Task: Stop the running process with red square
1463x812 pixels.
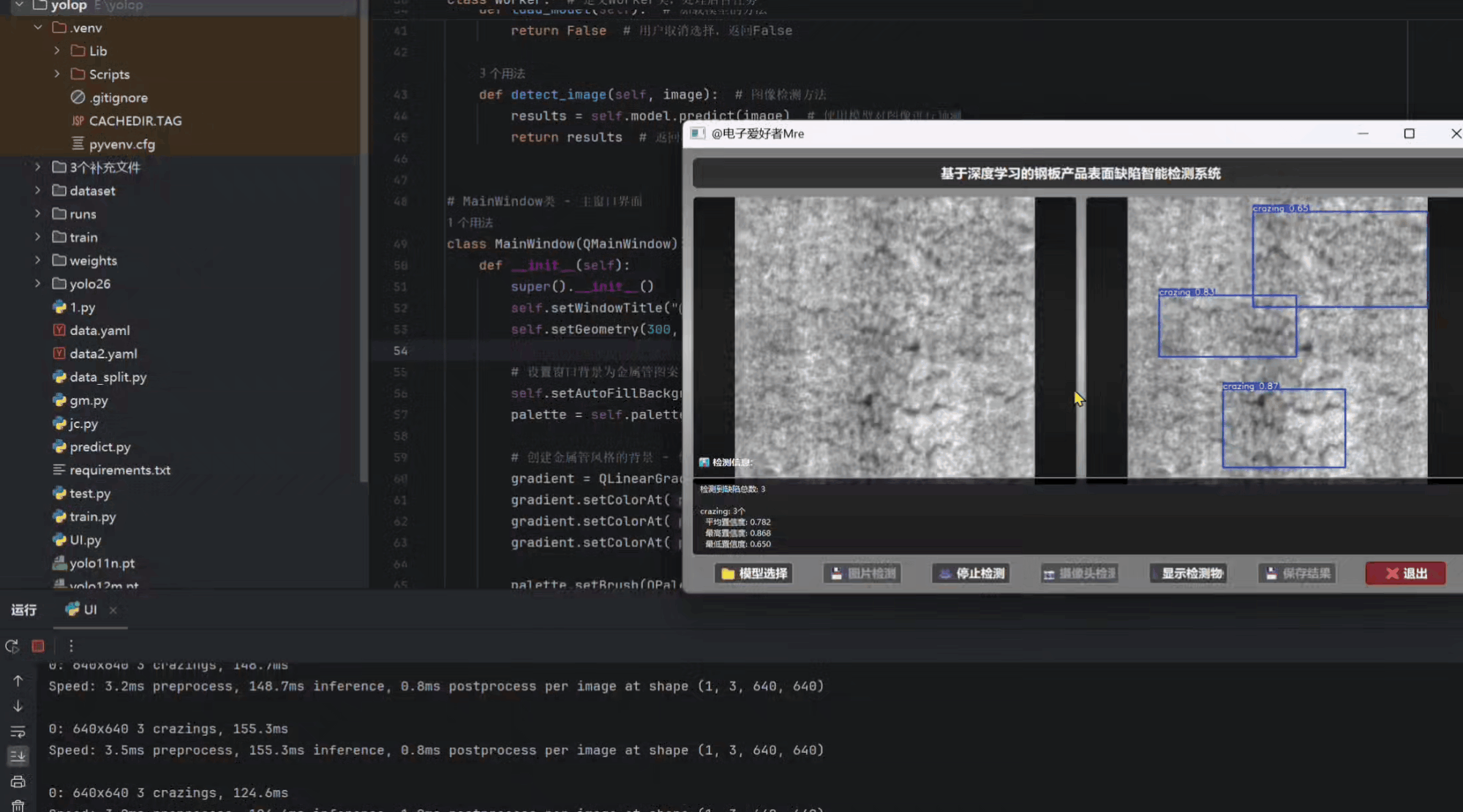Action: point(38,647)
